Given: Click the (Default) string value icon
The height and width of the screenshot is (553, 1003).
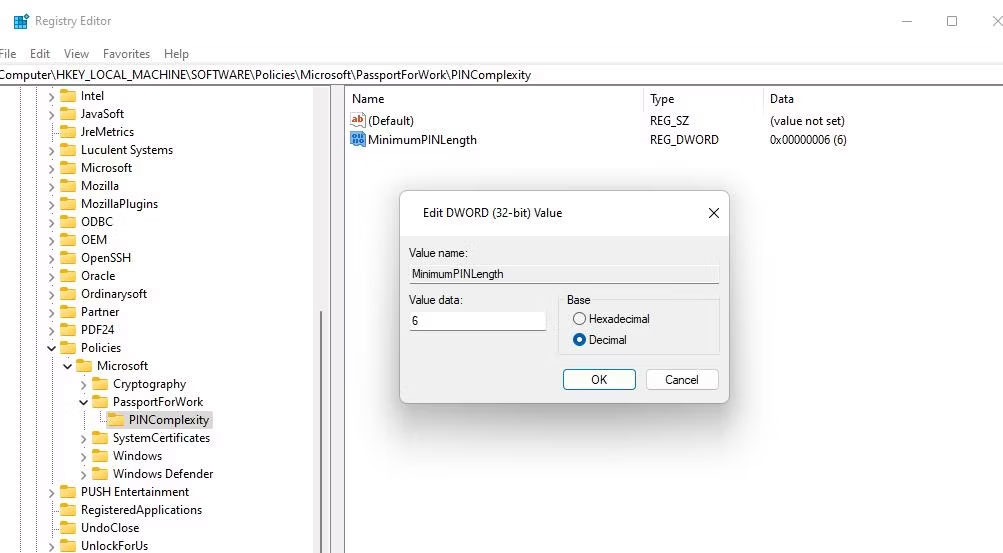Looking at the screenshot, I should [358, 120].
